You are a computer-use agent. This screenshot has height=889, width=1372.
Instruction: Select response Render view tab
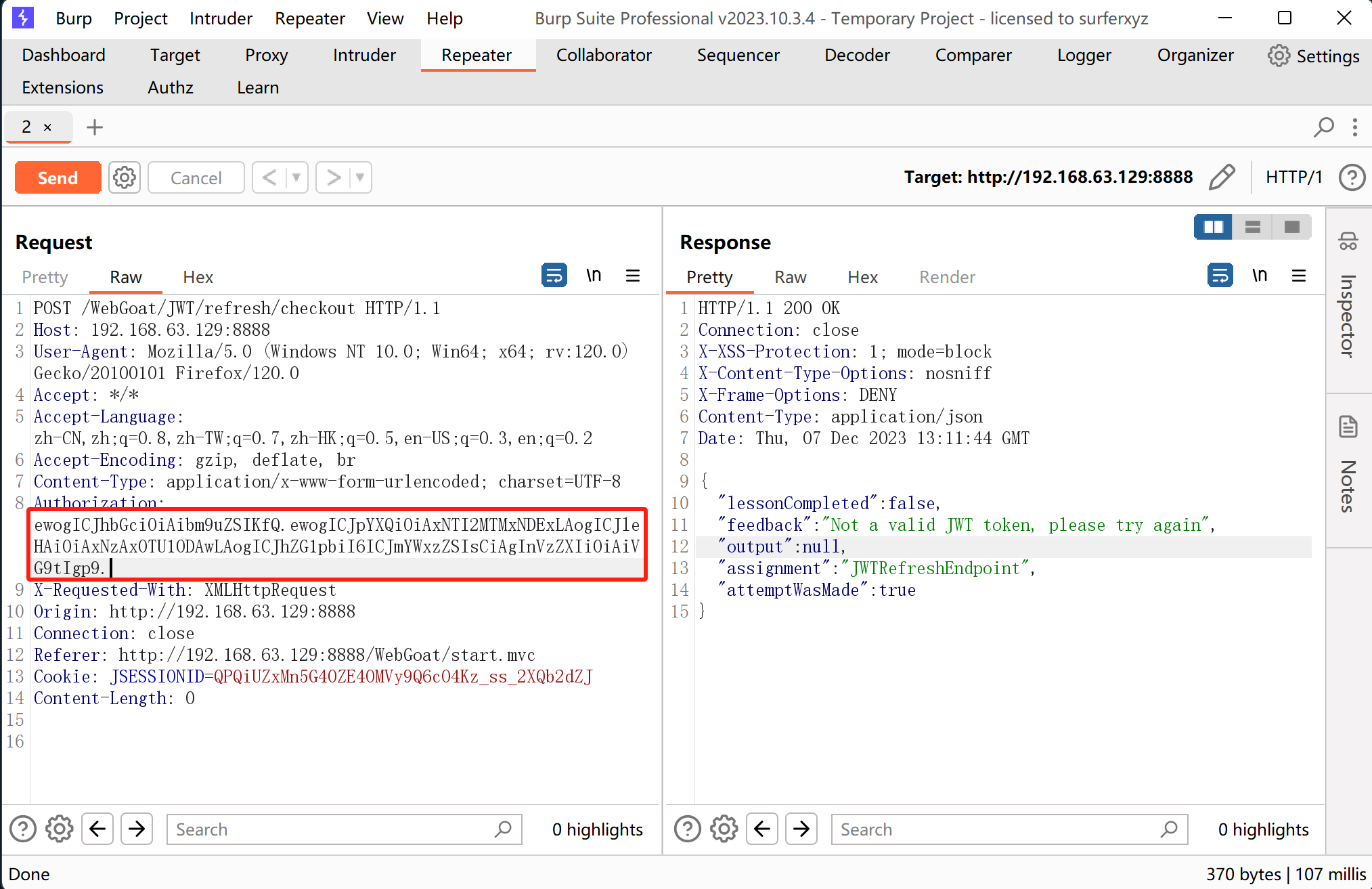click(x=947, y=277)
